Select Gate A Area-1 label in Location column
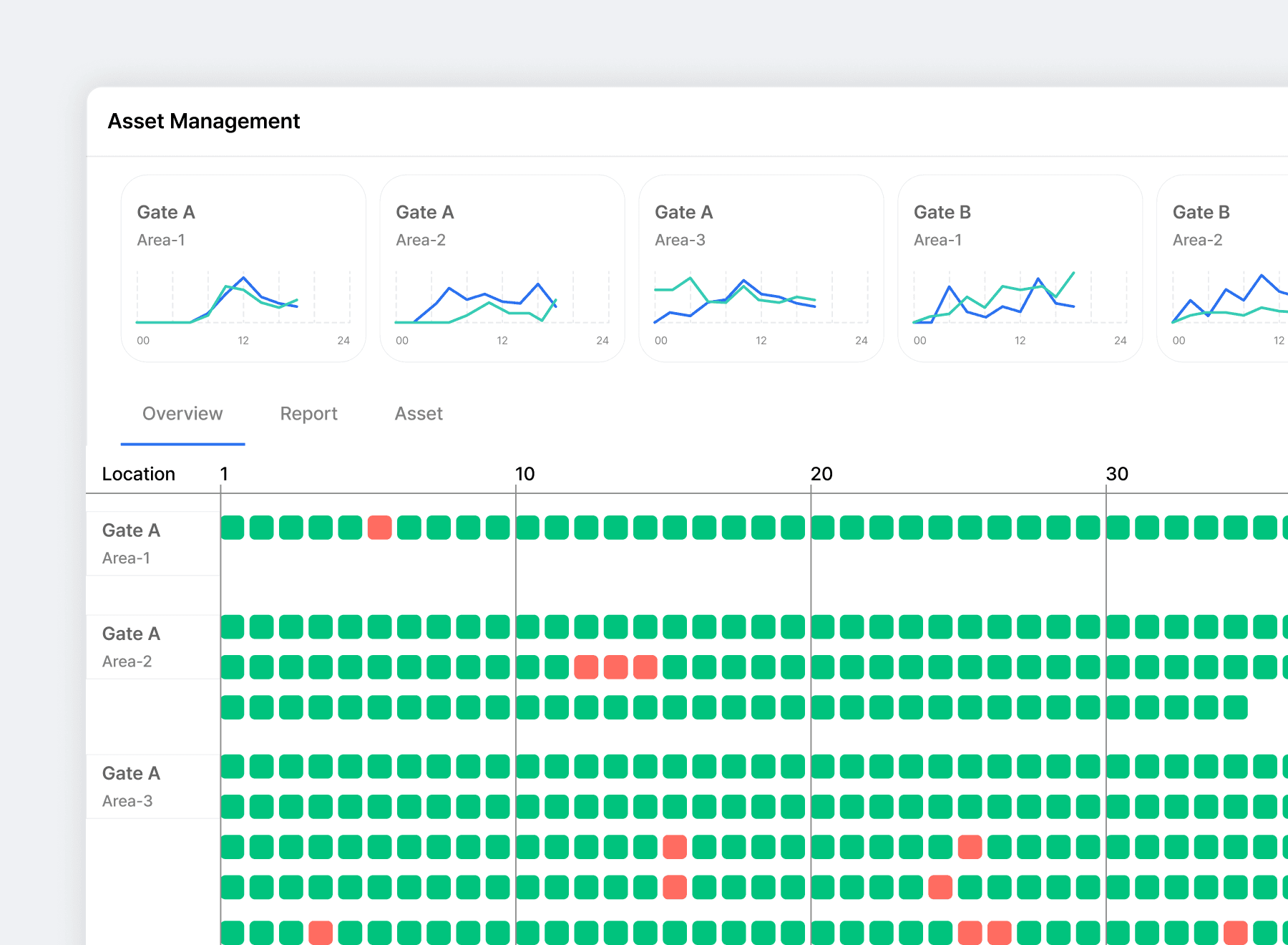This screenshot has height=945, width=1288. pyautogui.click(x=131, y=543)
